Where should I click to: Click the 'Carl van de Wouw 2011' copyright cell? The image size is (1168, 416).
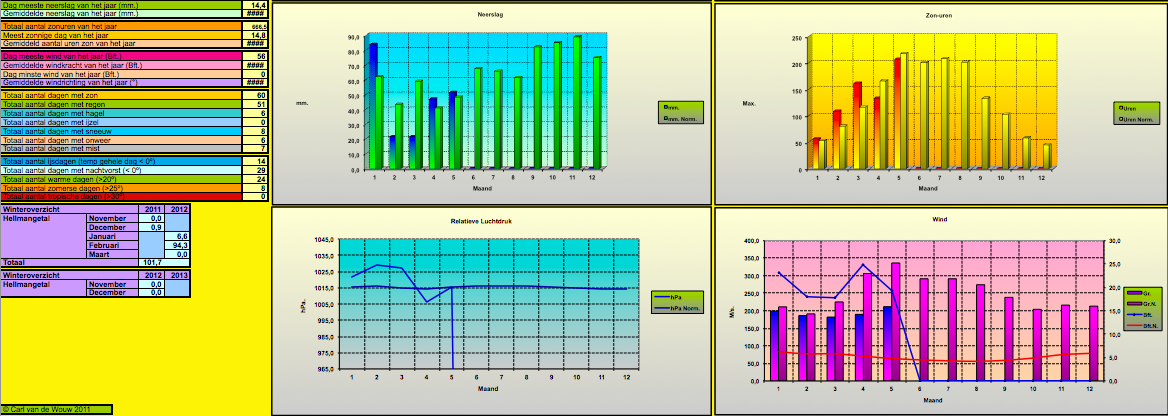coord(57,409)
